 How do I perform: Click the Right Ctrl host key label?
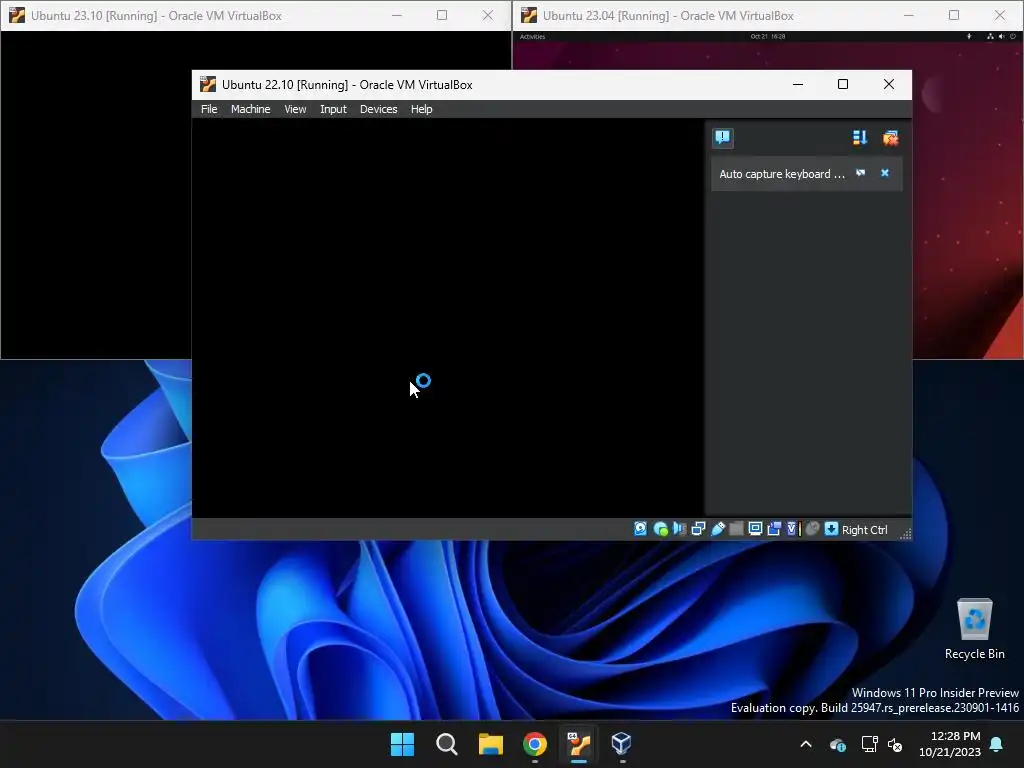pos(864,530)
